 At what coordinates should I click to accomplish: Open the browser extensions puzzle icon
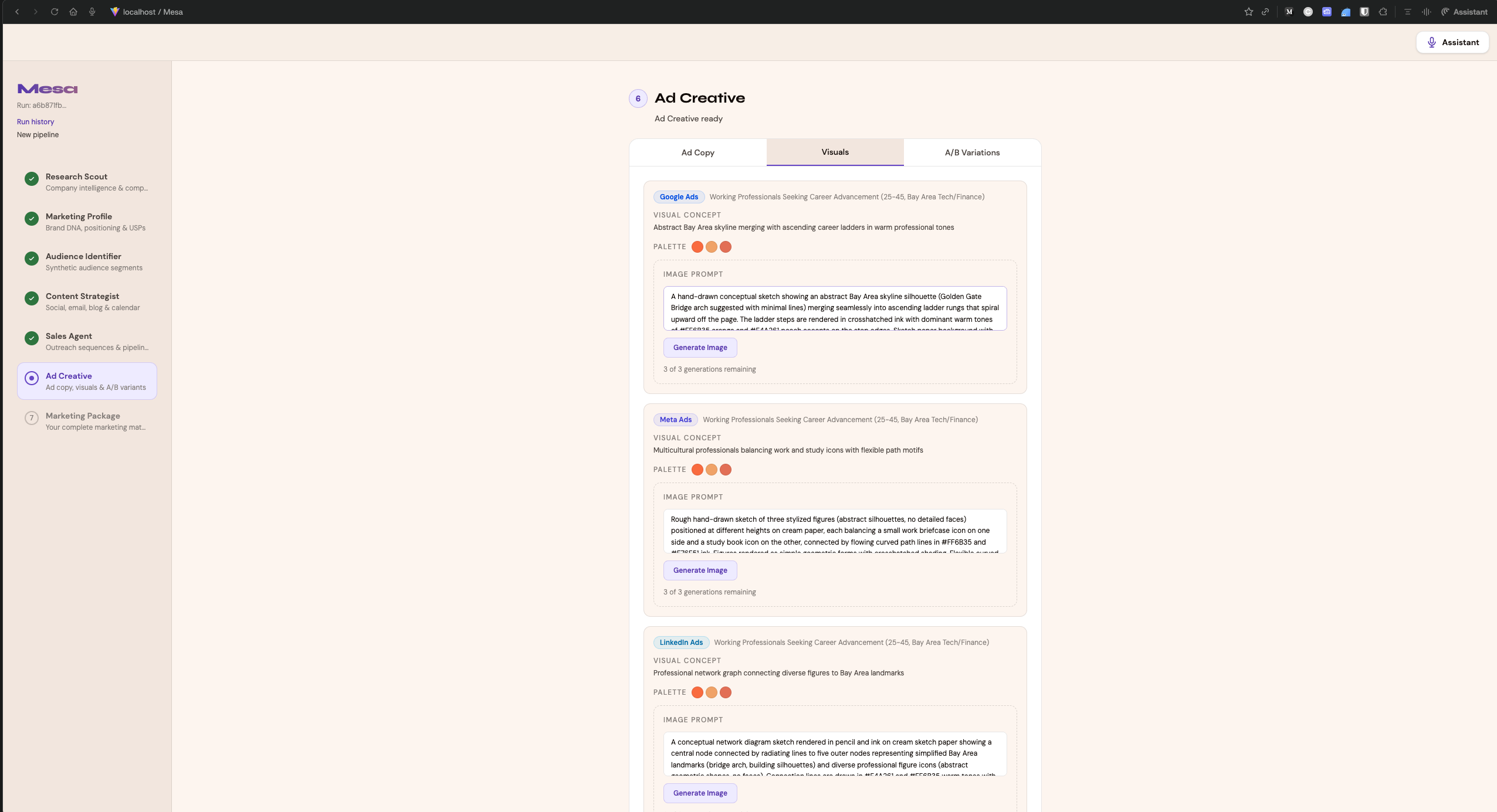(1383, 12)
